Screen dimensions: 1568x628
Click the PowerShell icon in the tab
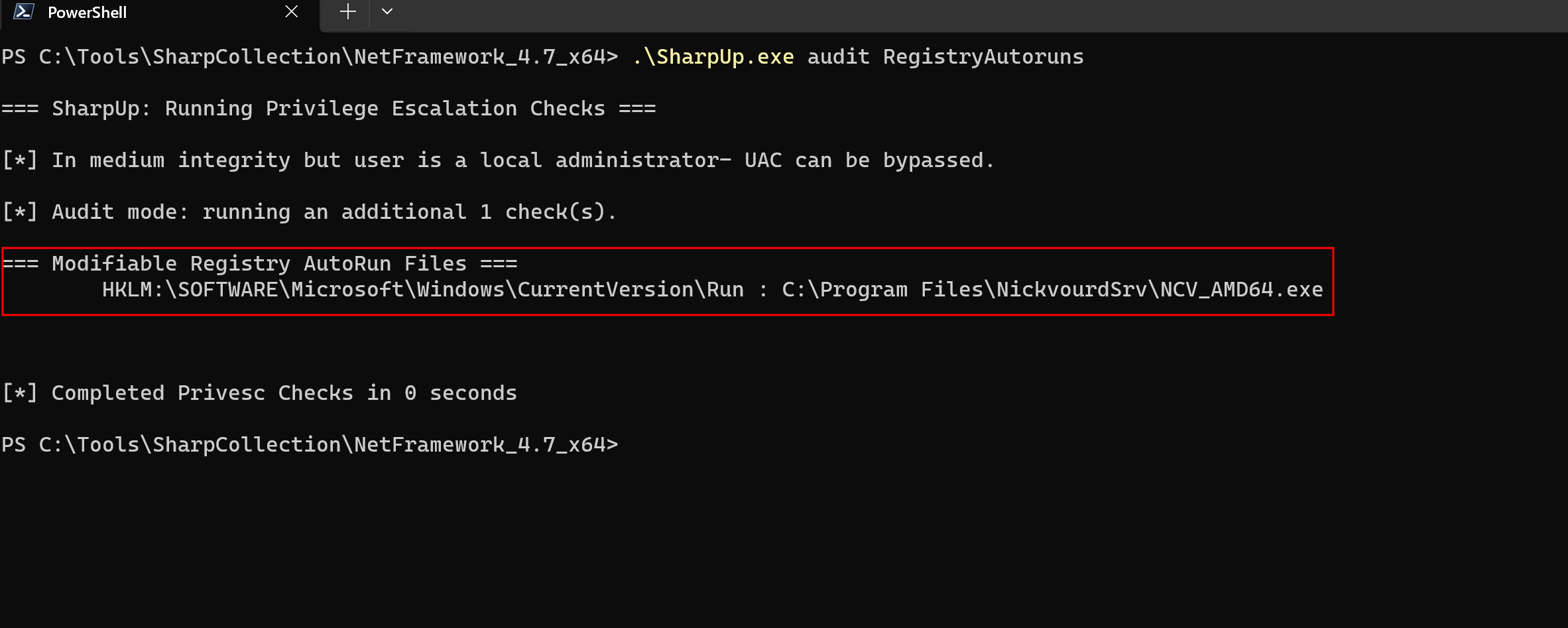pyautogui.click(x=23, y=12)
